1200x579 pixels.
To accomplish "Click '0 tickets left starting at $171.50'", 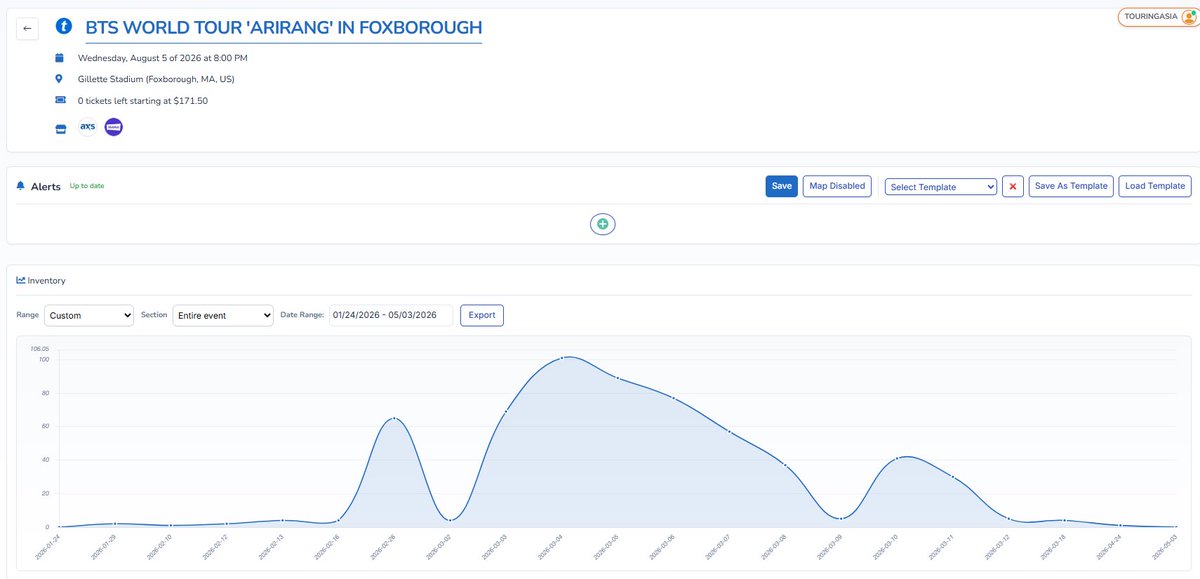I will 143,101.
